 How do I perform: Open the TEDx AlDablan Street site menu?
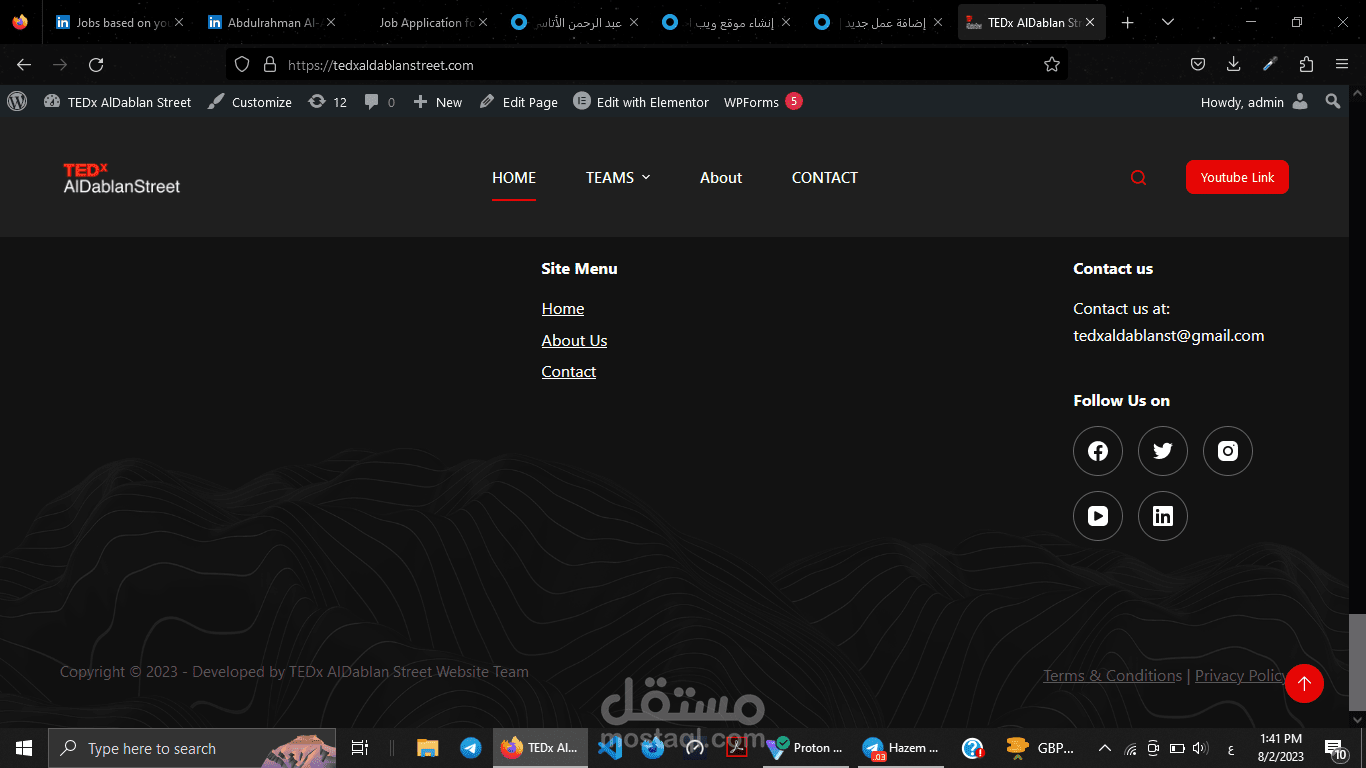click(x=118, y=102)
